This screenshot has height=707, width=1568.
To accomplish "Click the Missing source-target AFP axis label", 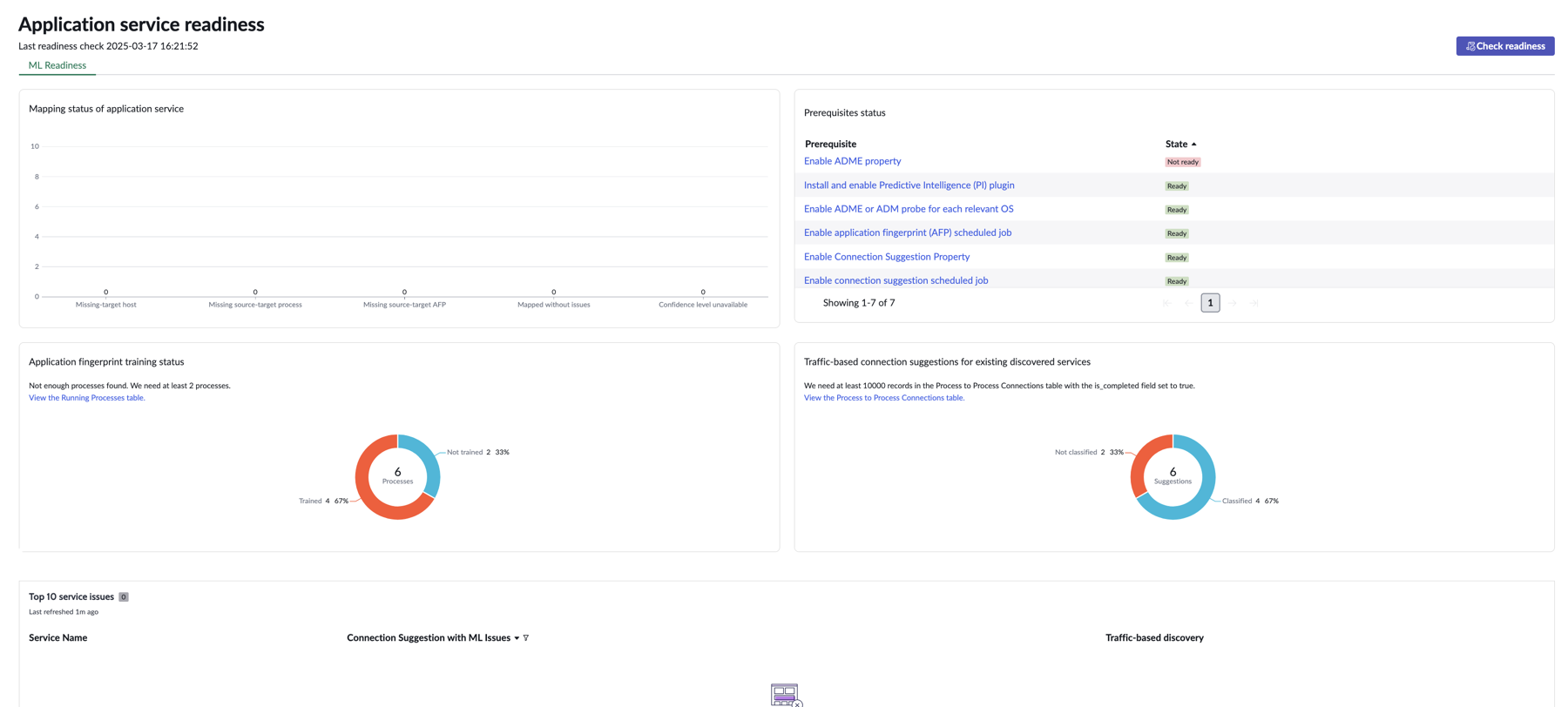I will point(404,305).
